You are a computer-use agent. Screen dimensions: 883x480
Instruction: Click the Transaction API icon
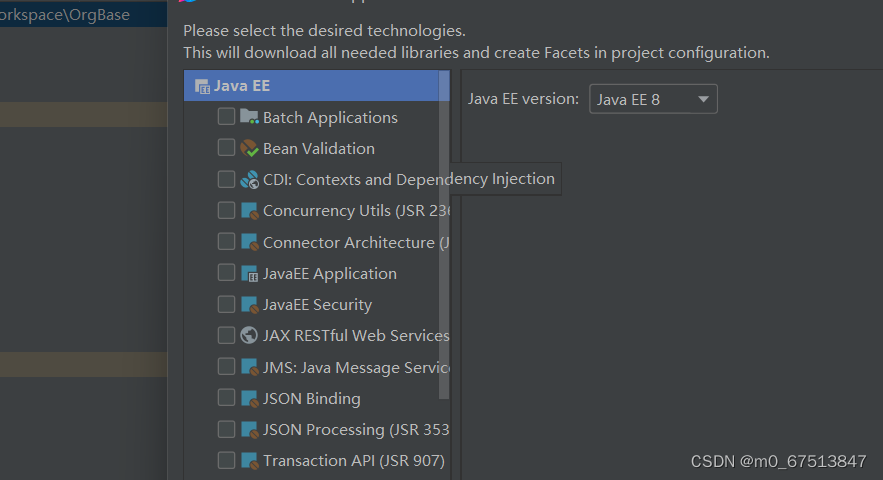(x=249, y=461)
